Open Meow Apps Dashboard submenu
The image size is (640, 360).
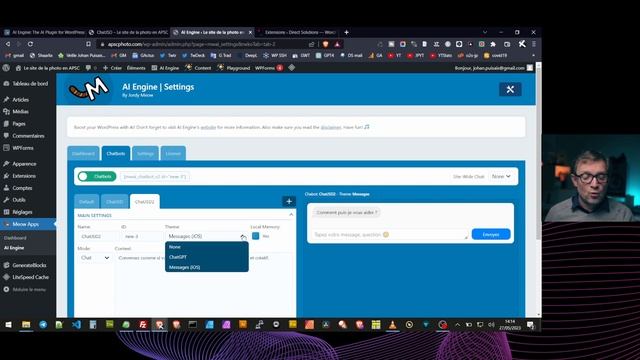pyautogui.click(x=15, y=238)
